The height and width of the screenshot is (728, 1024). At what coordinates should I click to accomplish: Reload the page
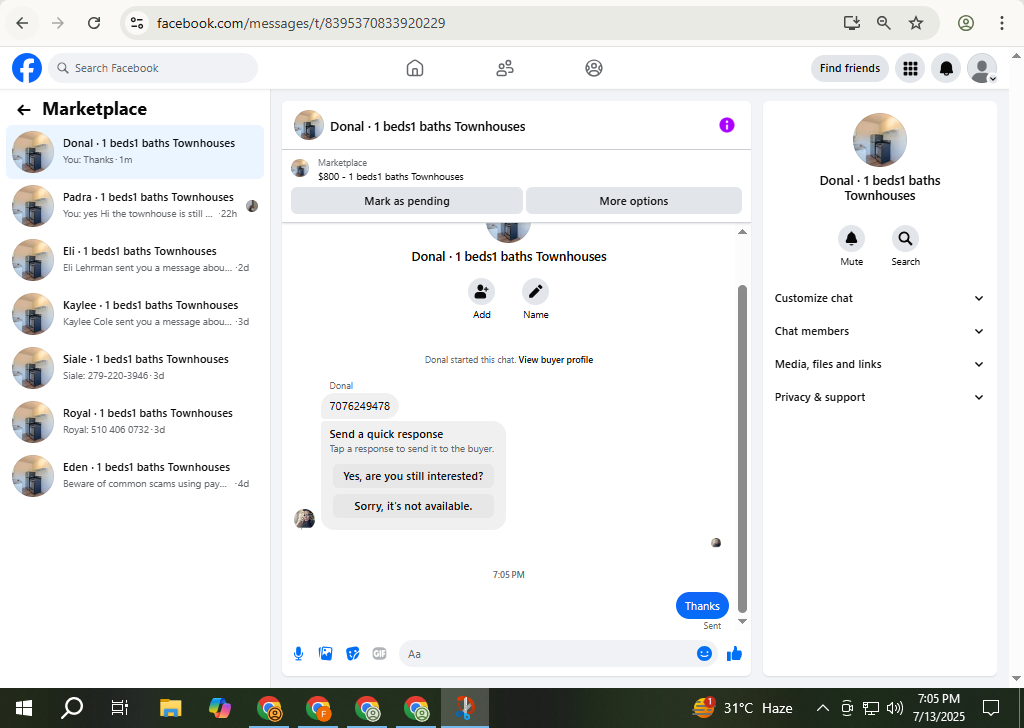(94, 23)
